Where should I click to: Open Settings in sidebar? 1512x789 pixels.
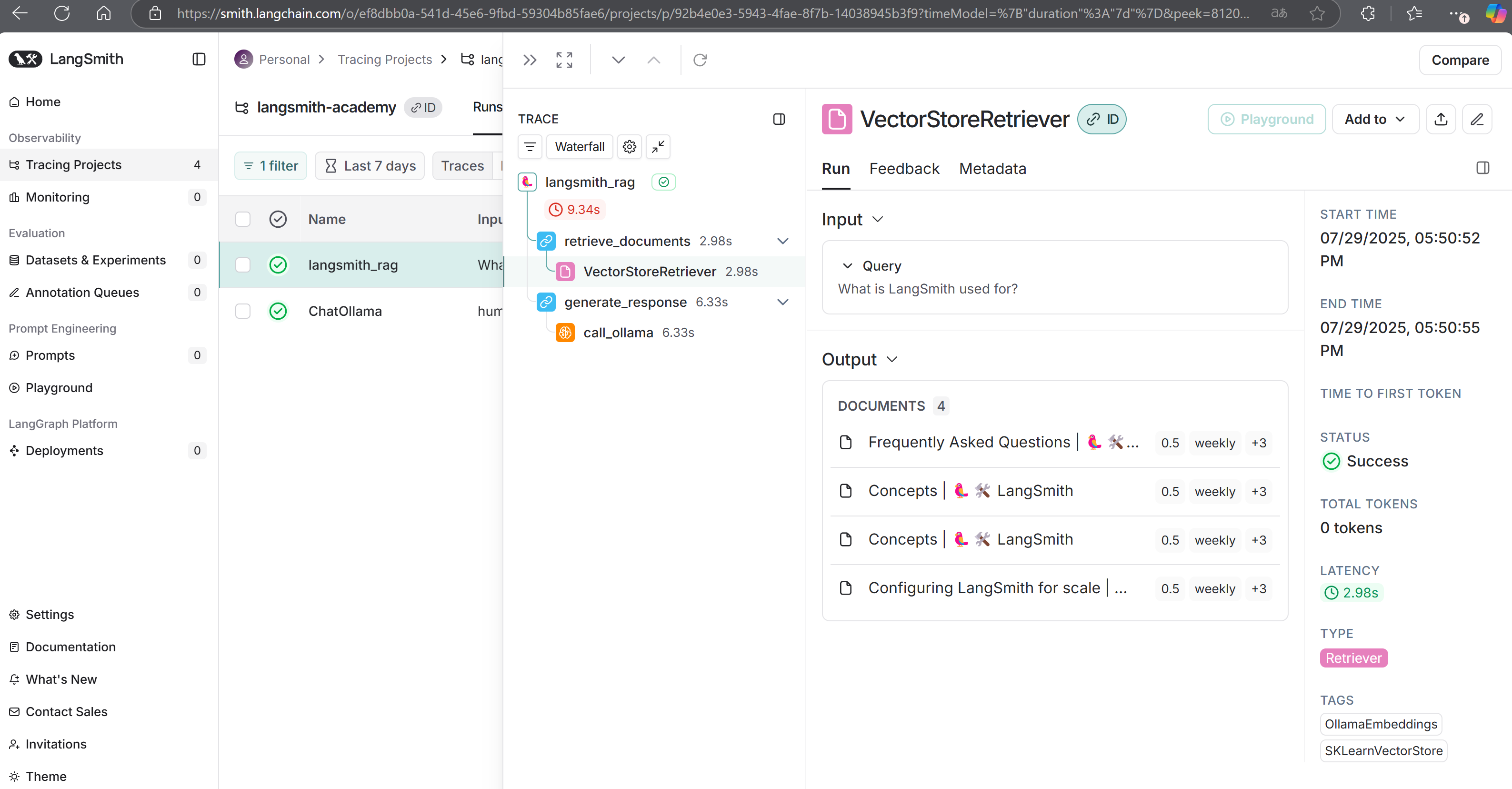pos(50,615)
